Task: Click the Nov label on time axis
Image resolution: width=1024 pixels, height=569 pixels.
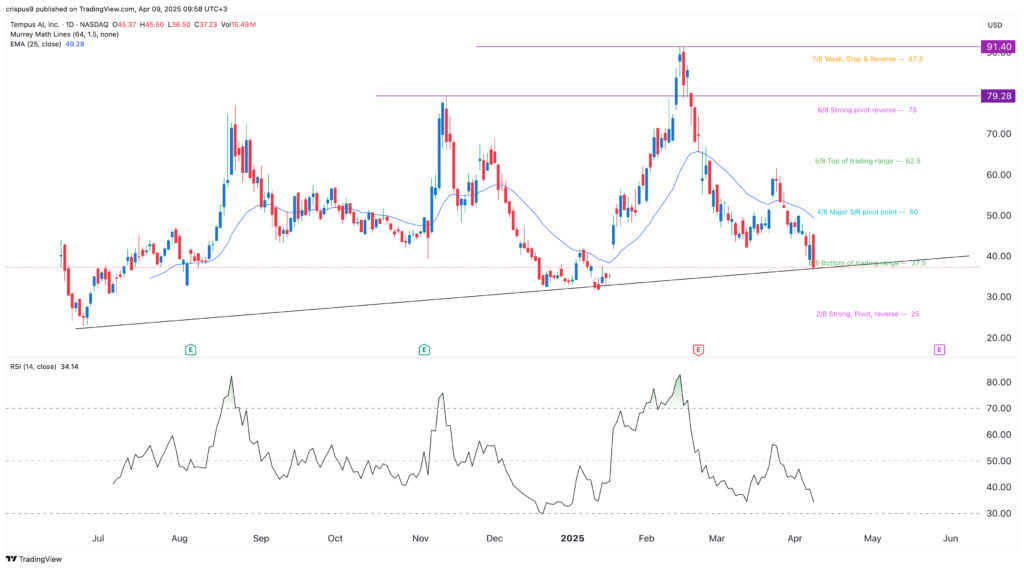Action: 421,538
